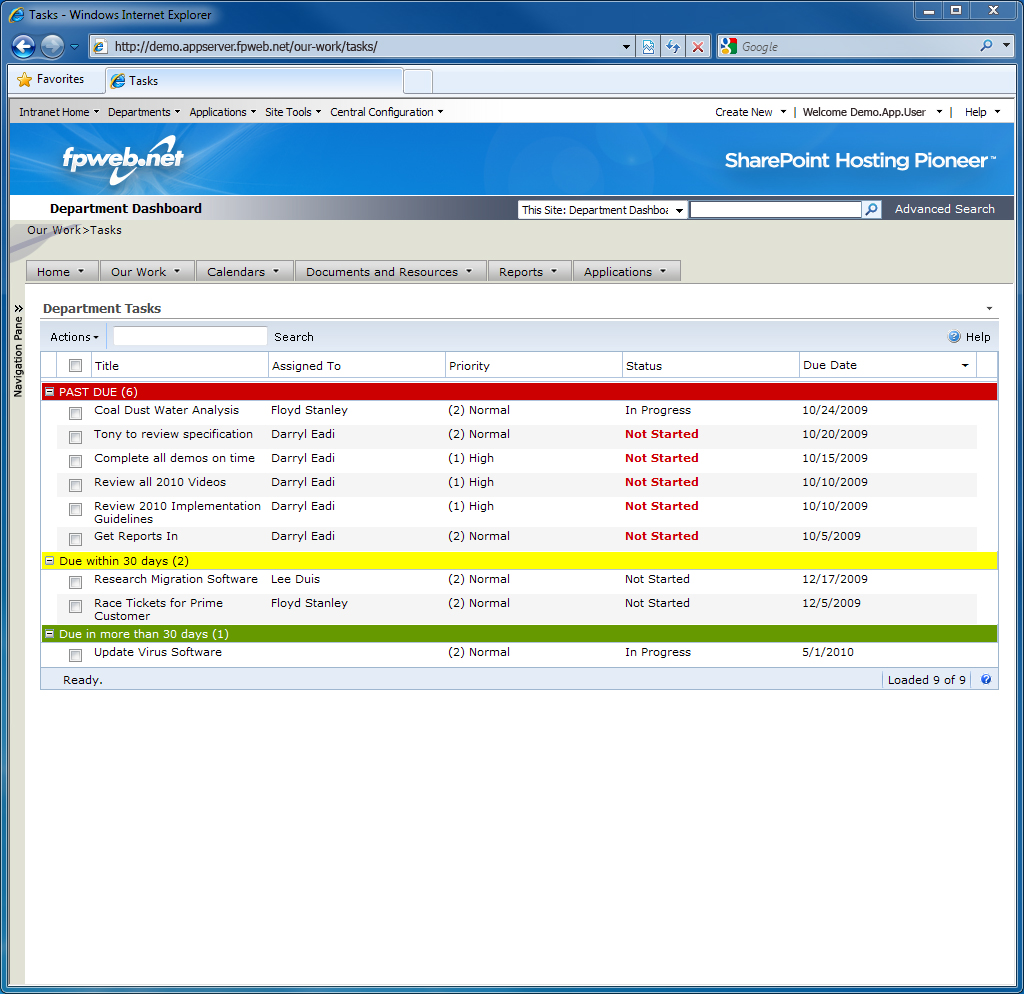Expand the Navigation Pane chevron icon
The image size is (1024, 994).
18,309
